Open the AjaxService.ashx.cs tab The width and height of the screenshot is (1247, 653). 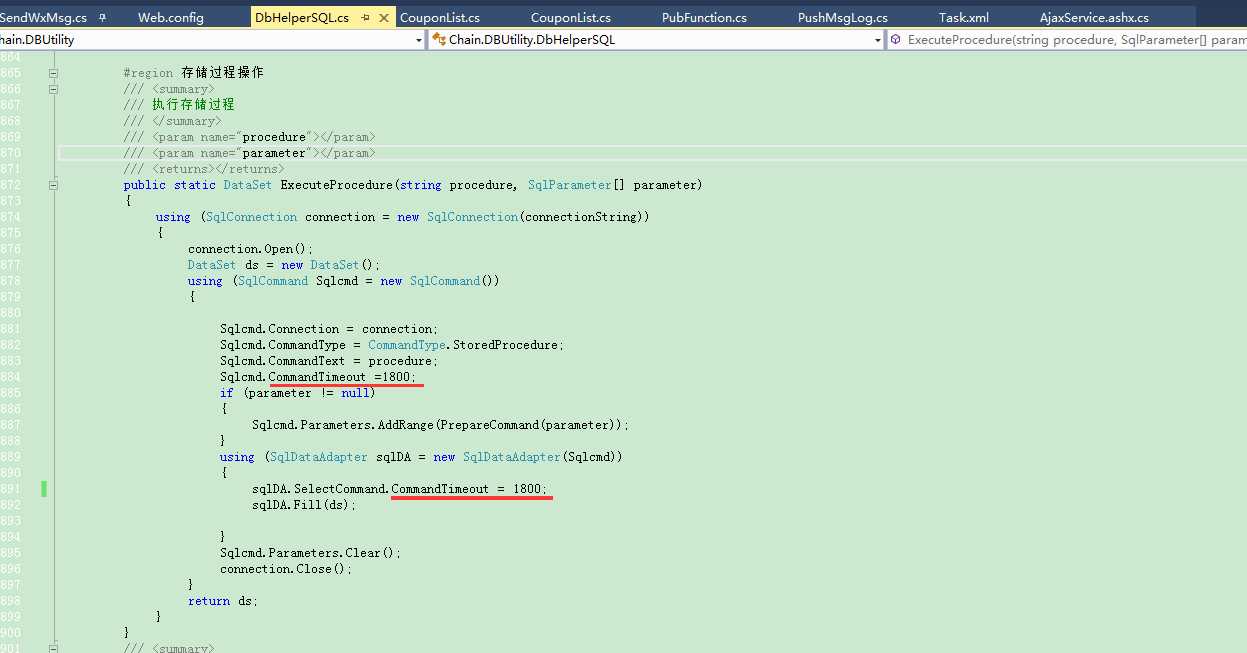pyautogui.click(x=1094, y=18)
